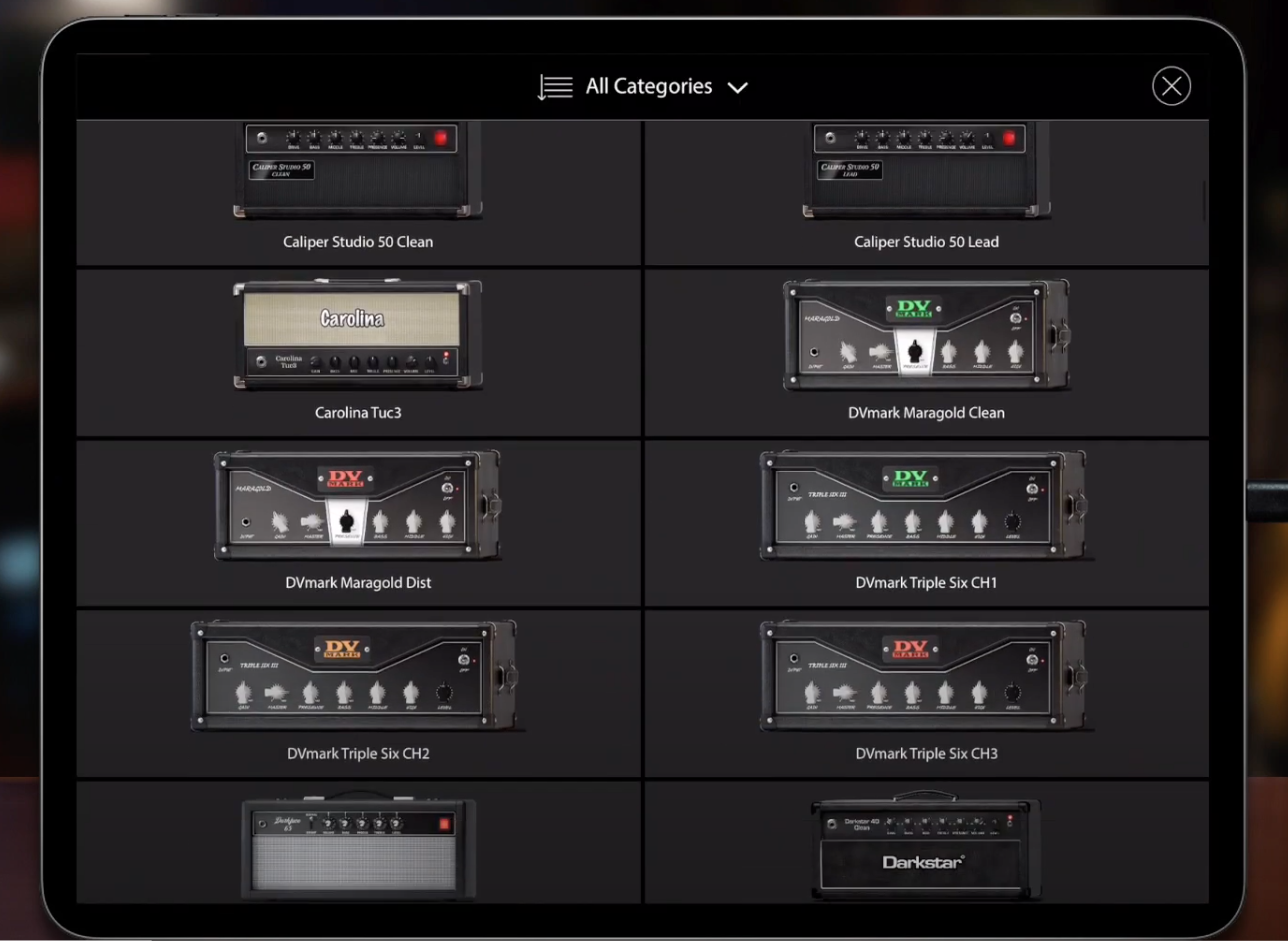Select the Darkface 63 combo amp

pyautogui.click(x=358, y=847)
